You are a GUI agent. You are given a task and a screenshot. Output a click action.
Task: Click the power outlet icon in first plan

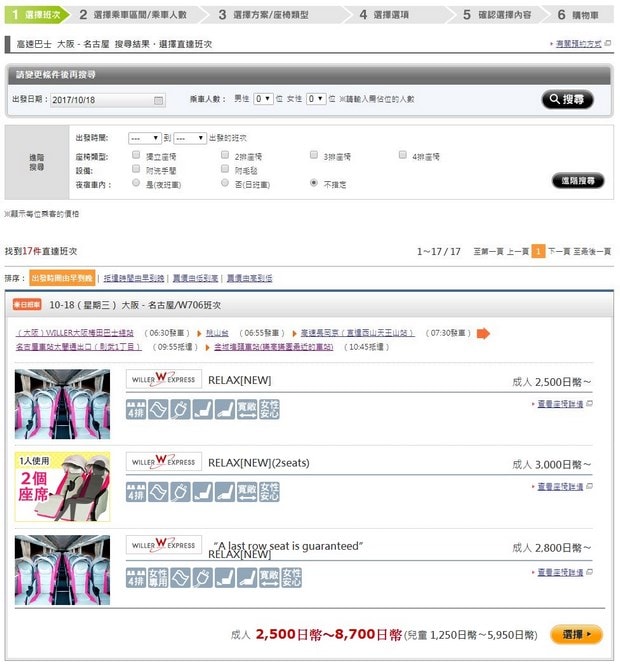pos(180,409)
